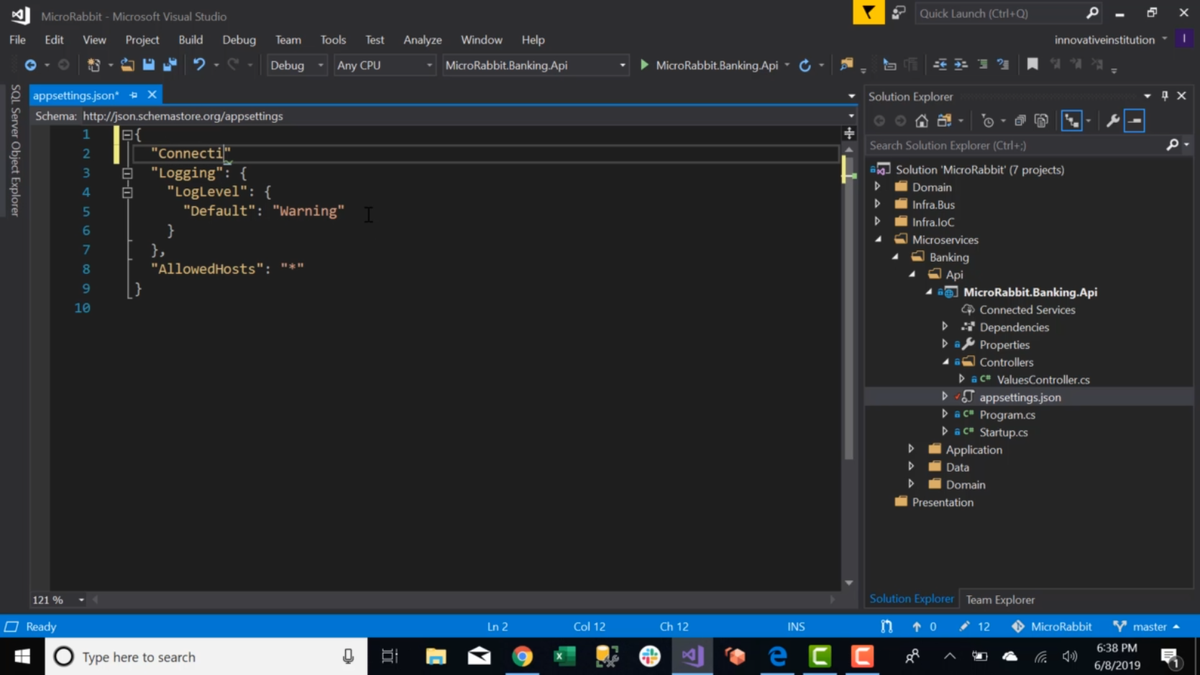Open the Analyze menu

coord(422,40)
